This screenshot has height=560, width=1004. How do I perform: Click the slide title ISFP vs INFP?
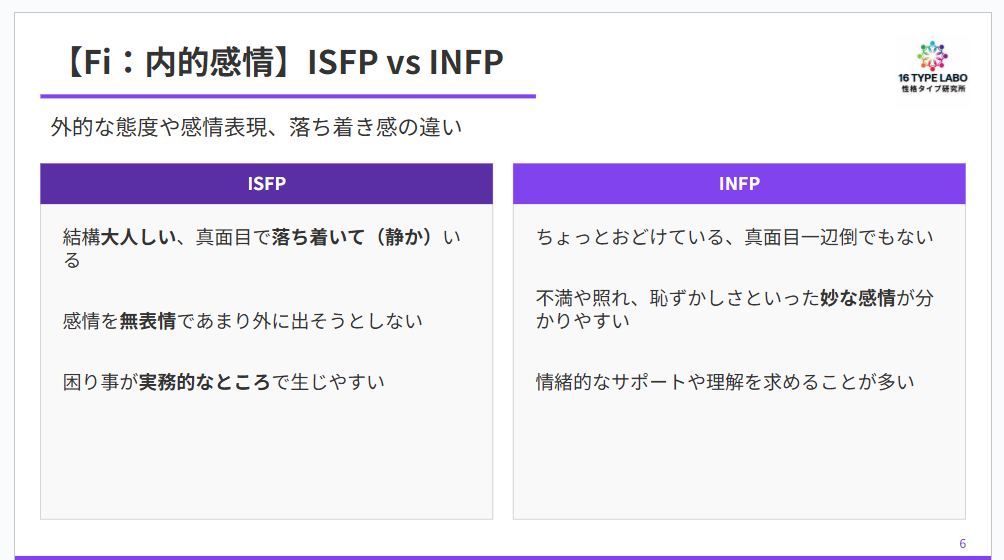pyautogui.click(x=405, y=62)
